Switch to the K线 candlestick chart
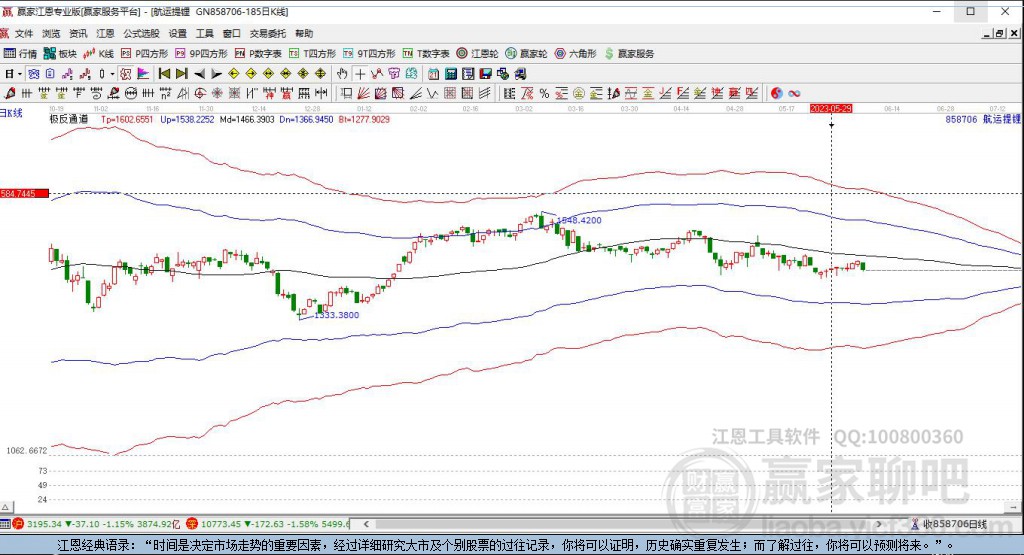The image size is (1024, 555). pyautogui.click(x=99, y=54)
